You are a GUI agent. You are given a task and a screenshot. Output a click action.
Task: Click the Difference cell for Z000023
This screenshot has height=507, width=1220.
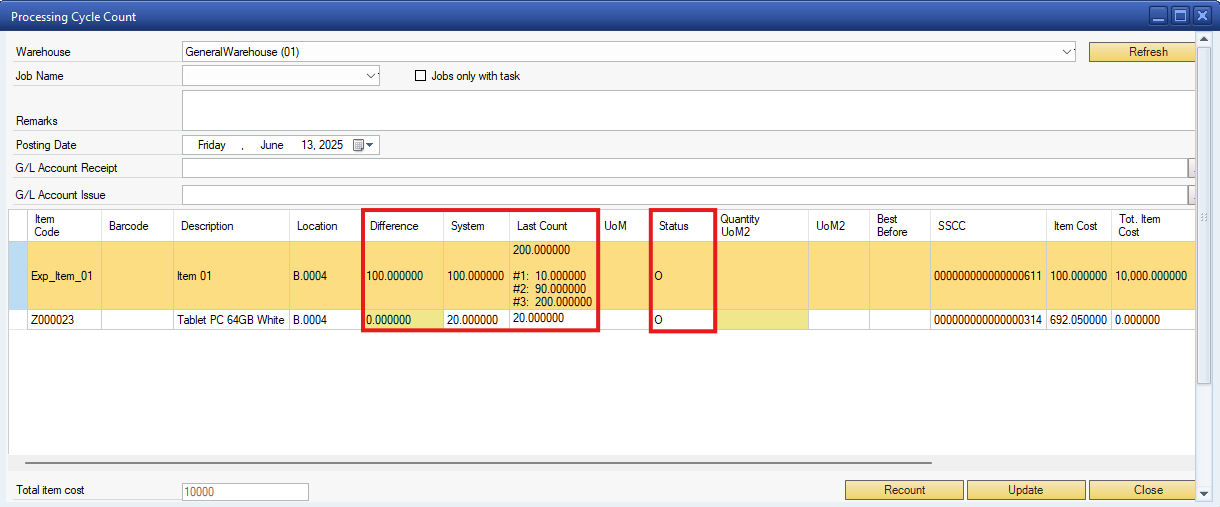point(402,320)
